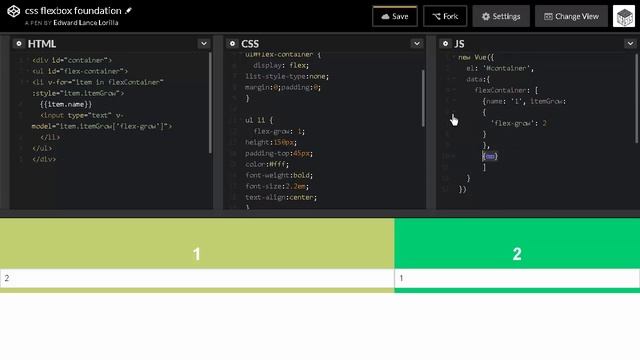640x360 pixels.
Task: Click '</ul>' line in HTML editor
Action: [42, 148]
